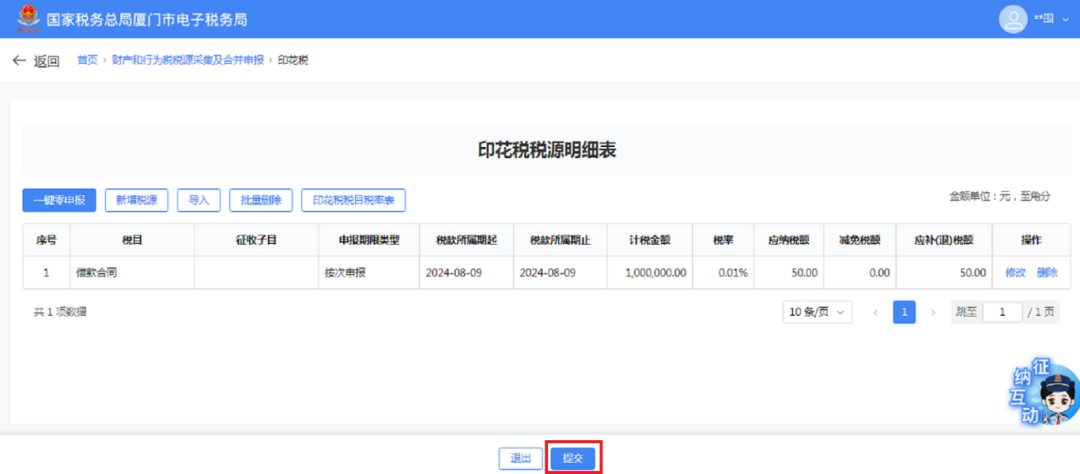Click the 批量删除 button
Viewport: 1080px width, 474px height.
click(x=261, y=200)
